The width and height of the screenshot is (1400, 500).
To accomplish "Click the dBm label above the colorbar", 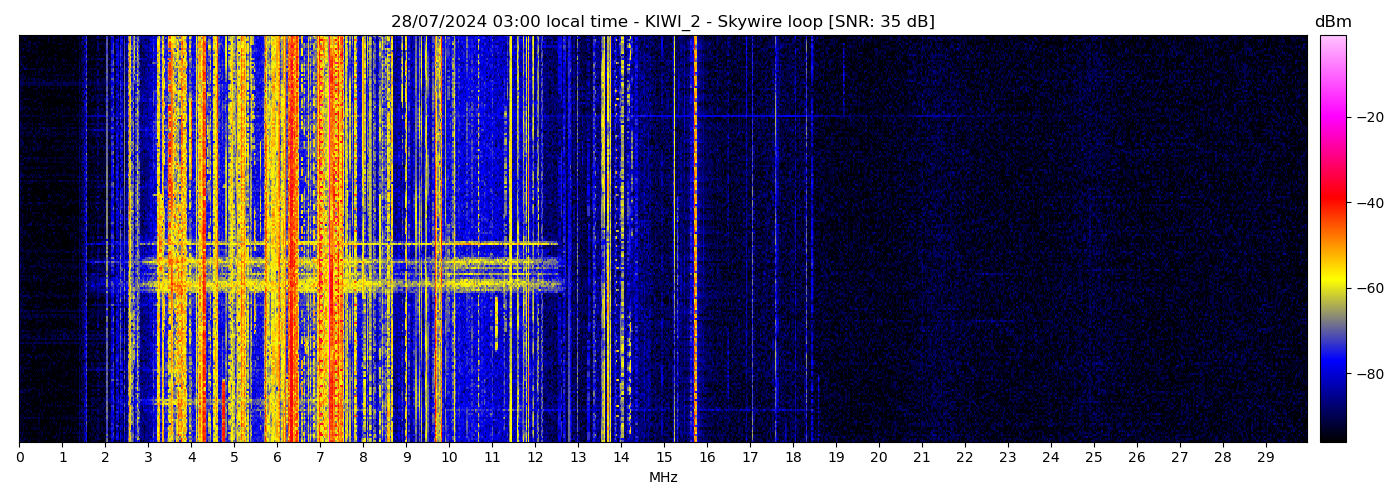I will [x=1332, y=22].
